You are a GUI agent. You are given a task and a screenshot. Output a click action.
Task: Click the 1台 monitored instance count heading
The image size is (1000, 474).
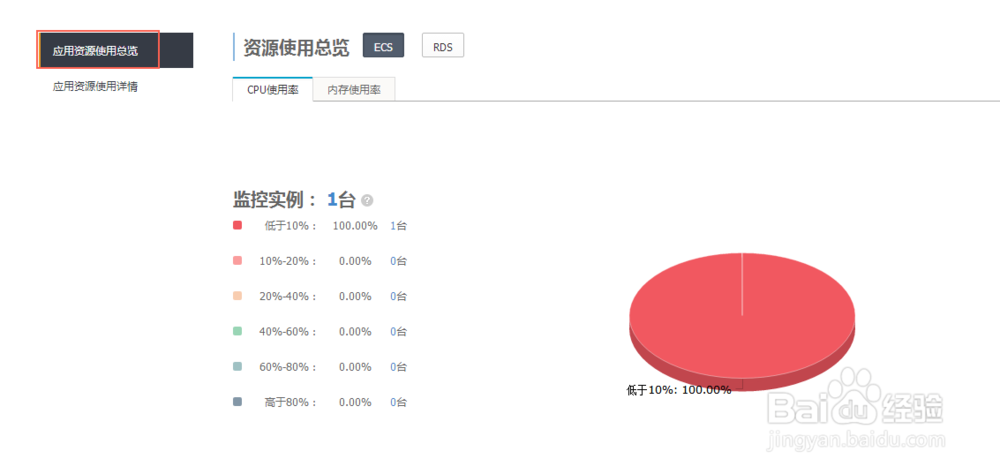point(341,200)
